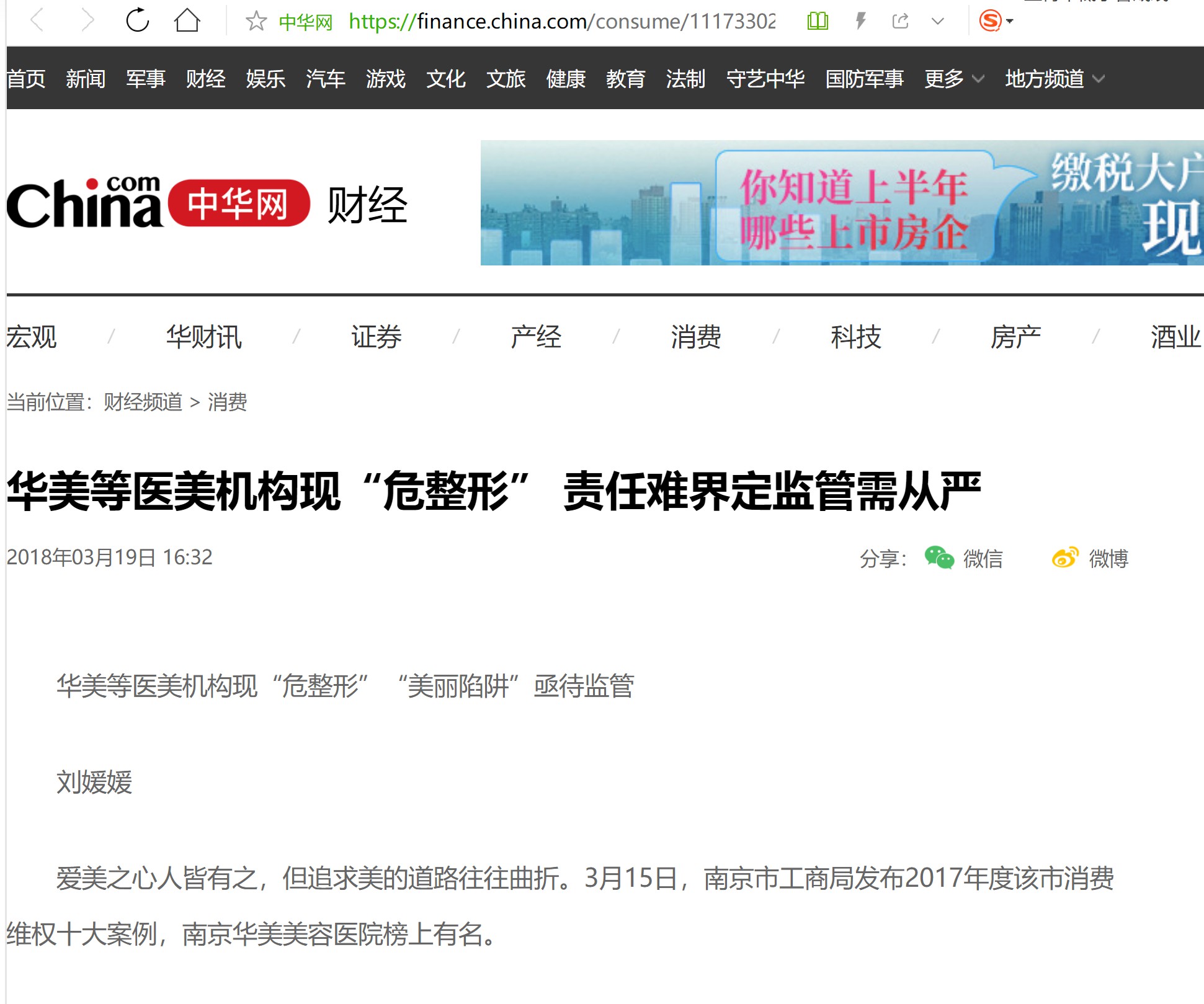This screenshot has width=1204, height=1004.
Task: Click the 微博 share label
Action: (x=1108, y=559)
